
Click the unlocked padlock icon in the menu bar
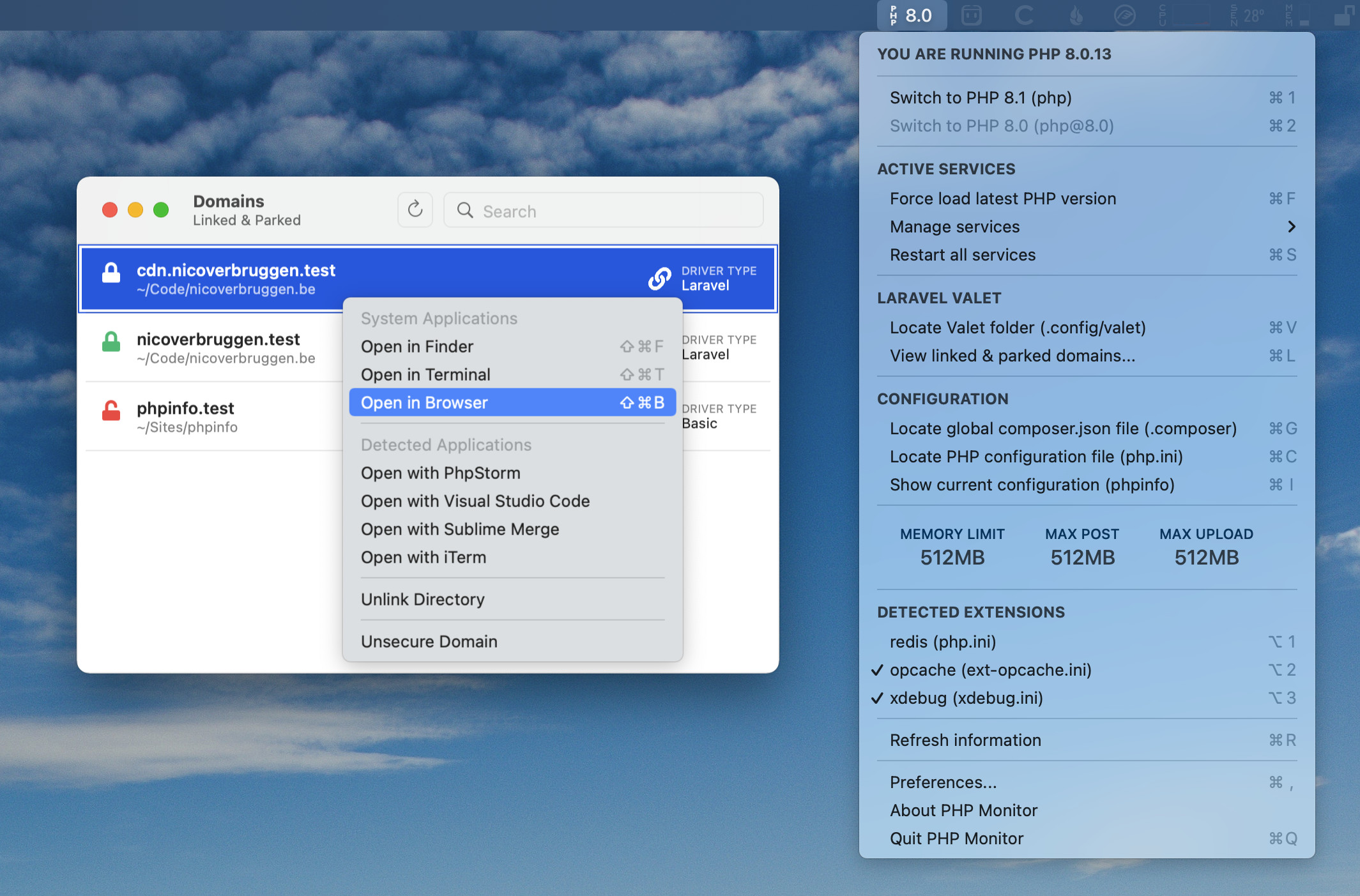[x=1344, y=15]
